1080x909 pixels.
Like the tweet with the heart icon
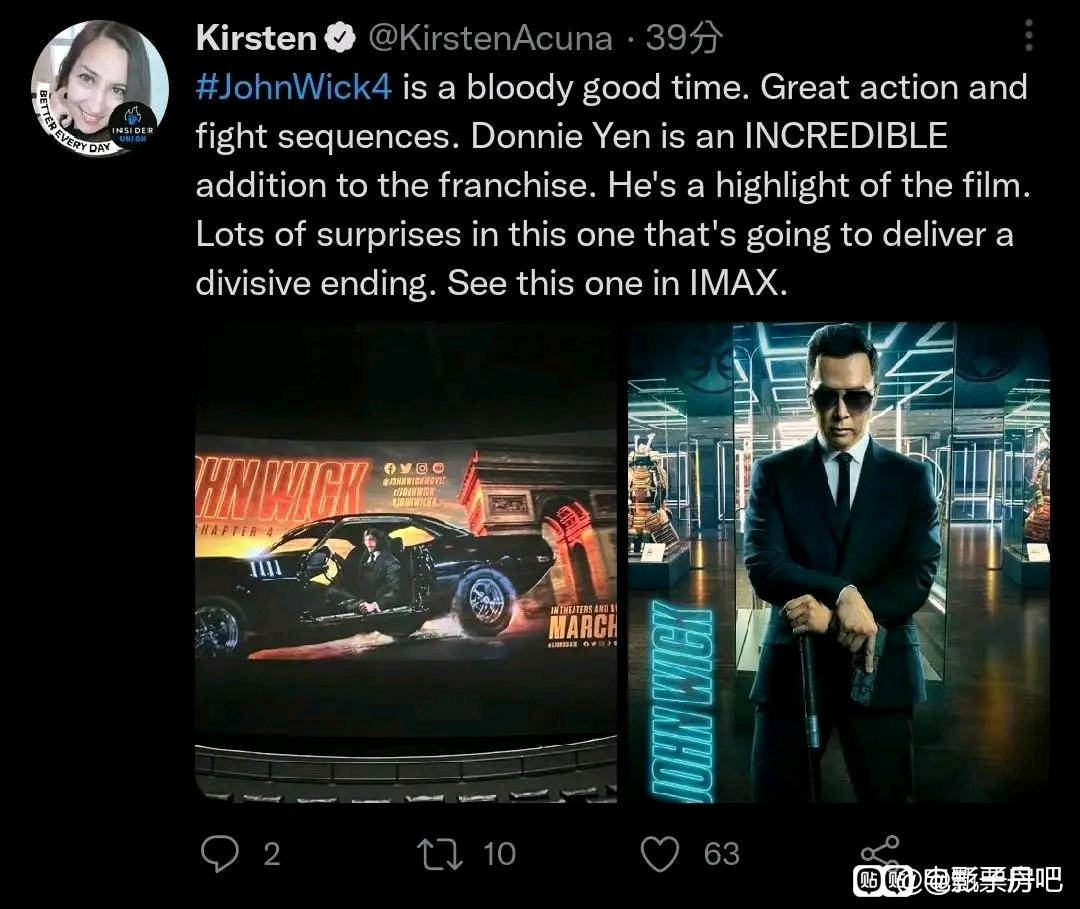(x=660, y=854)
